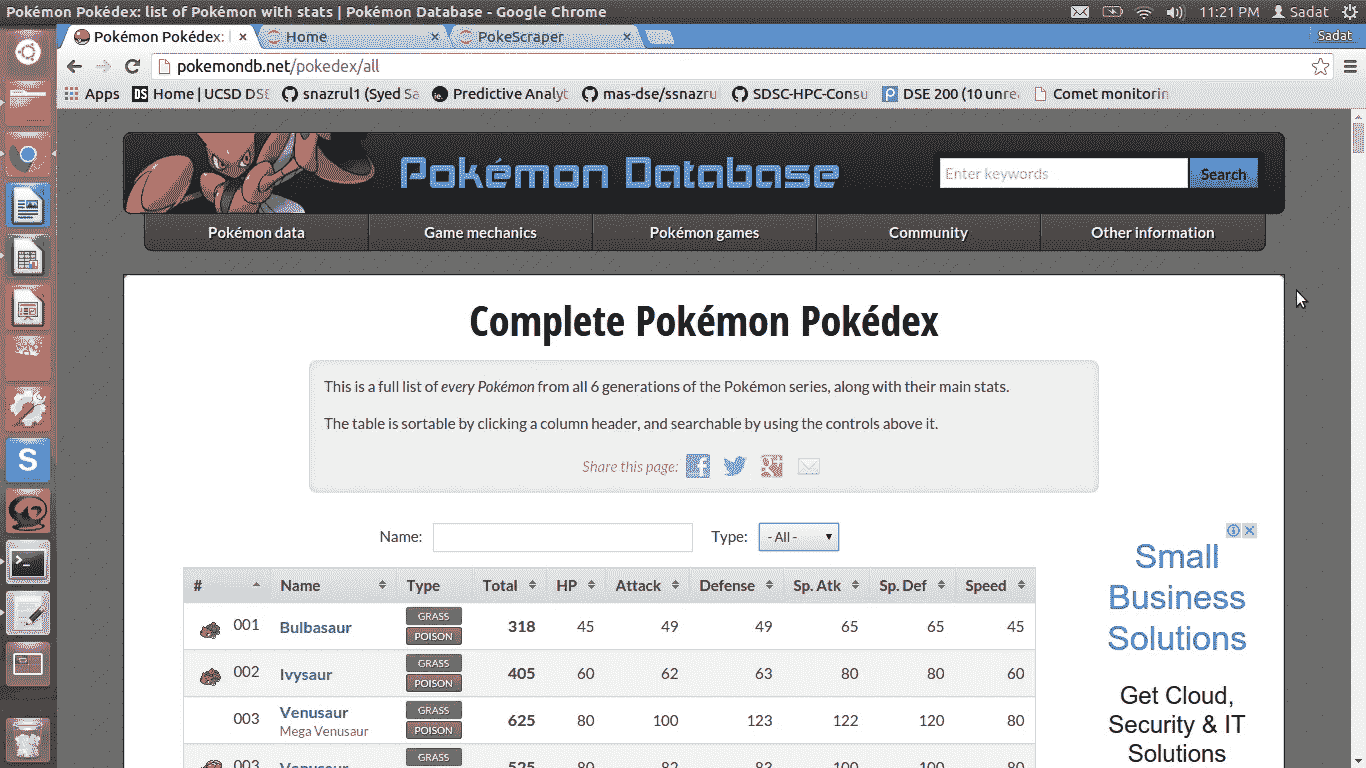Launch LibreOffice Calc from dock
This screenshot has width=1366, height=768.
pos(28,258)
